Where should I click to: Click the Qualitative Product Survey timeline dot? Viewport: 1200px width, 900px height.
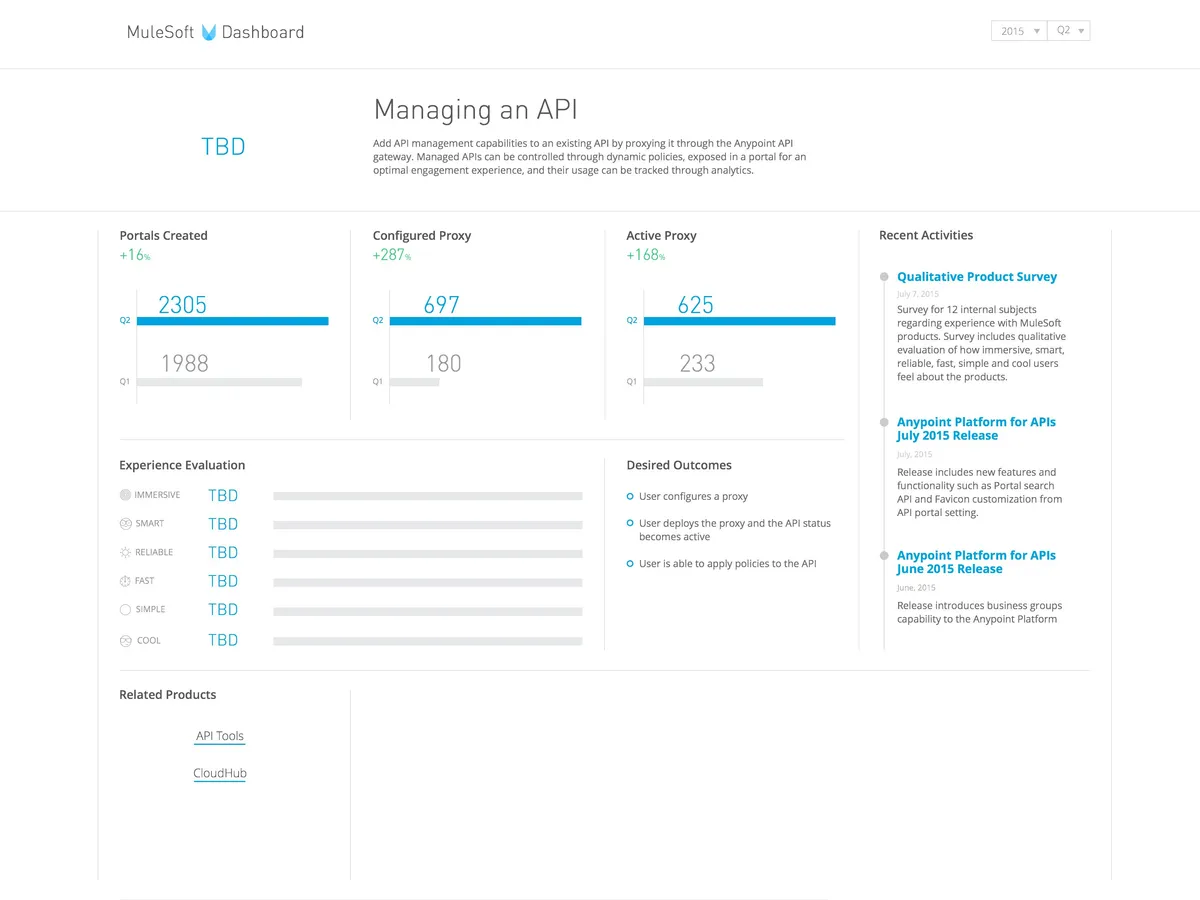[x=884, y=277]
